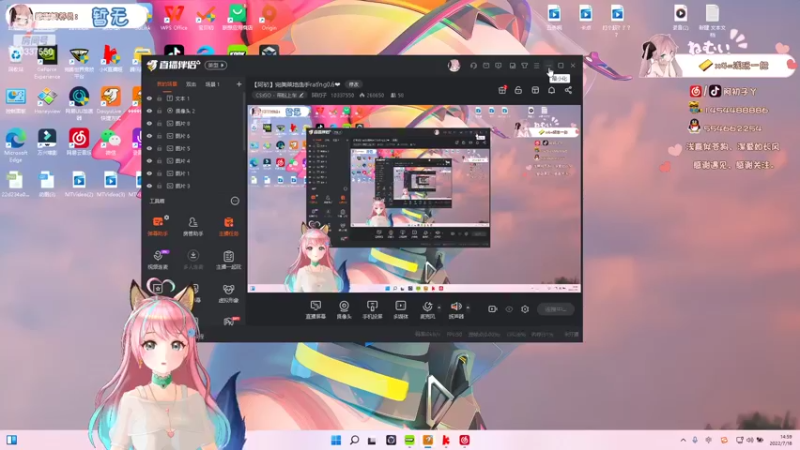The width and height of the screenshot is (800, 450).
Task: Expand the speaker options arrow
Action: 468,308
